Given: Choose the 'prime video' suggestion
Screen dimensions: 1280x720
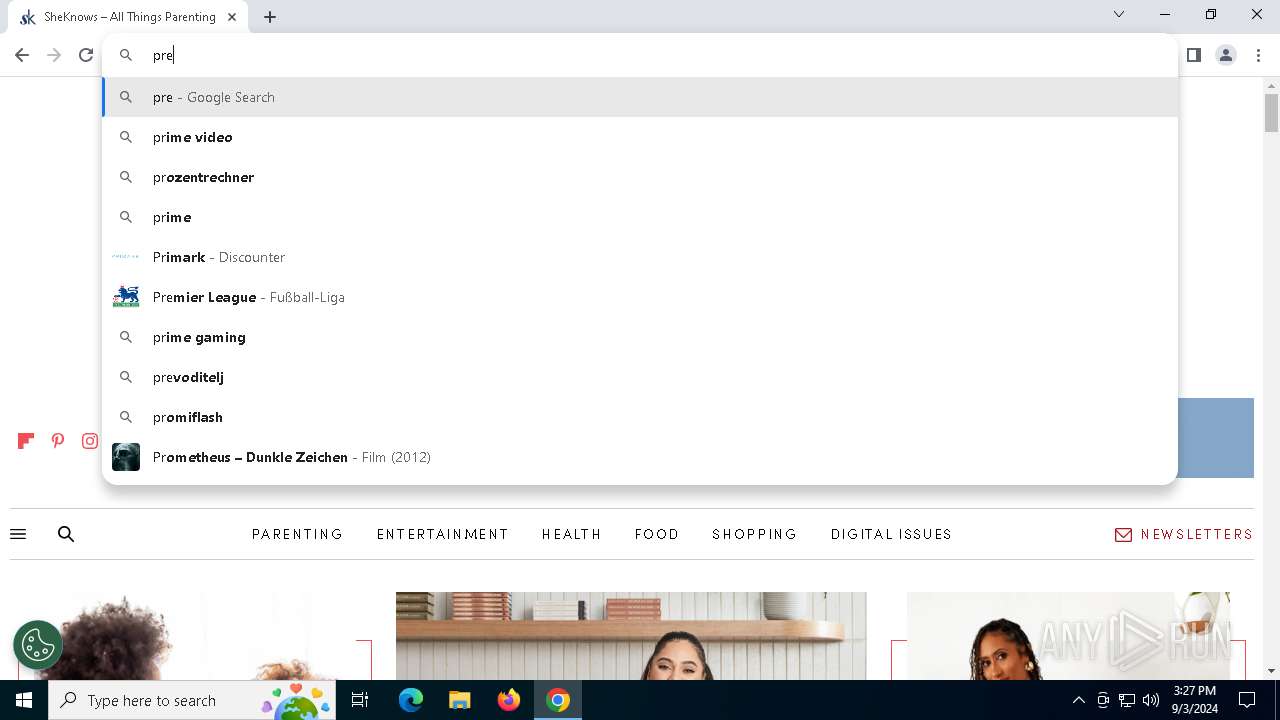Looking at the screenshot, I should point(640,137).
